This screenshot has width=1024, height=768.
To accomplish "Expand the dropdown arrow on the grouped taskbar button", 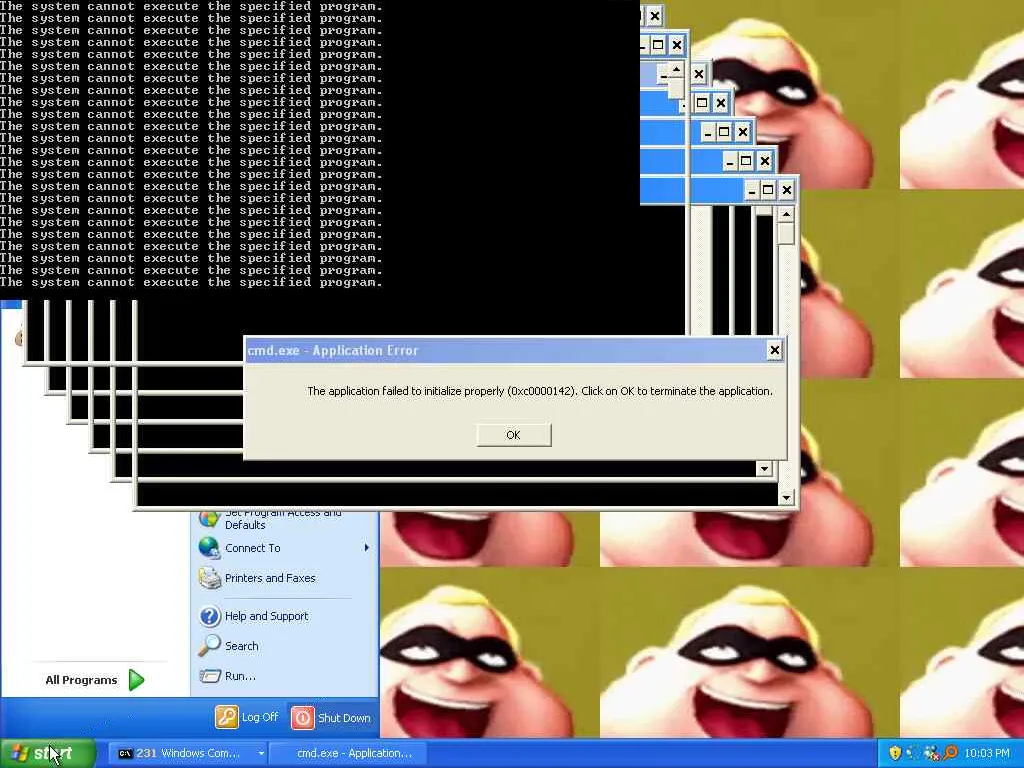I will pos(261,753).
